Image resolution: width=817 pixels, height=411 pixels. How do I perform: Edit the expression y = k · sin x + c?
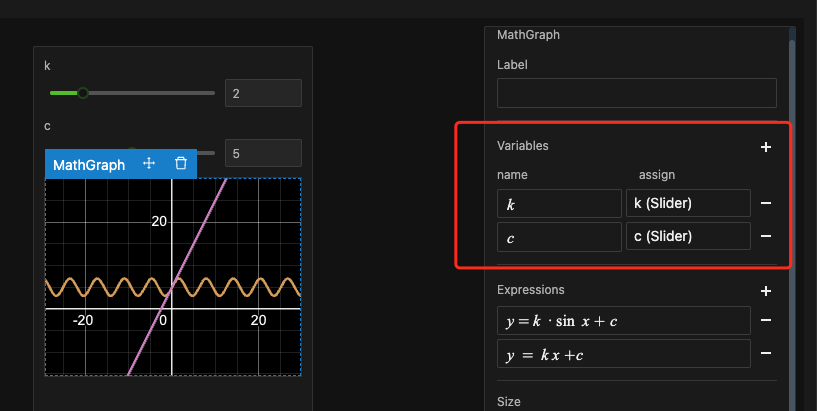(x=624, y=320)
